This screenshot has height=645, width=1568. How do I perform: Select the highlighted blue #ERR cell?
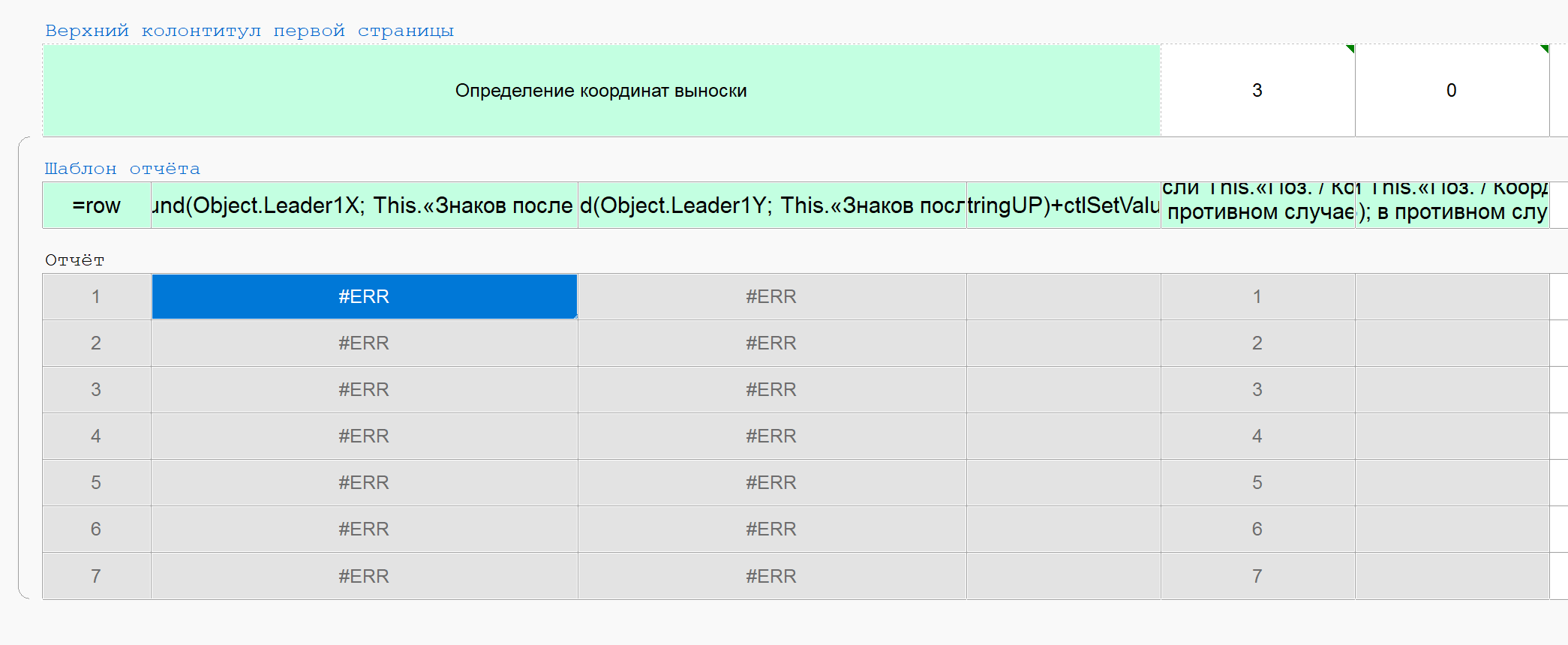click(x=364, y=296)
